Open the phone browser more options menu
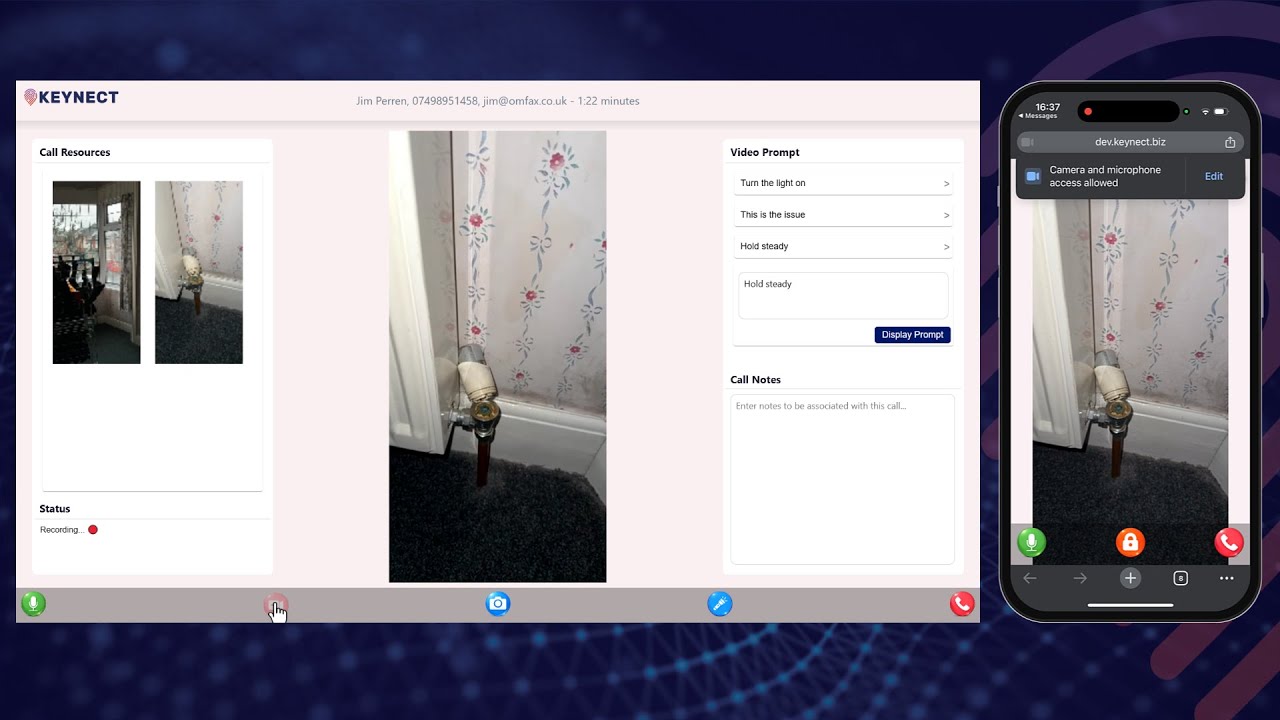The width and height of the screenshot is (1280, 720). (x=1227, y=578)
